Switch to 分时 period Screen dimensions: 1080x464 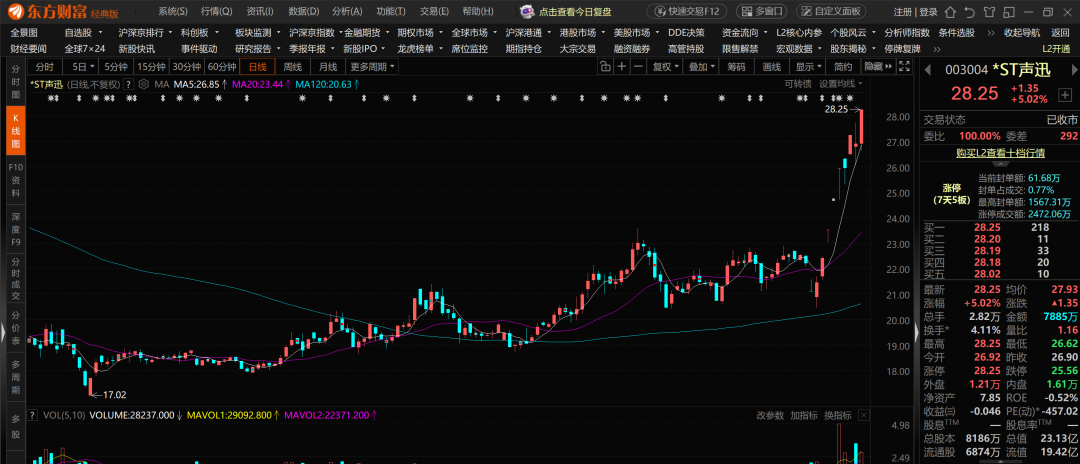(44, 66)
